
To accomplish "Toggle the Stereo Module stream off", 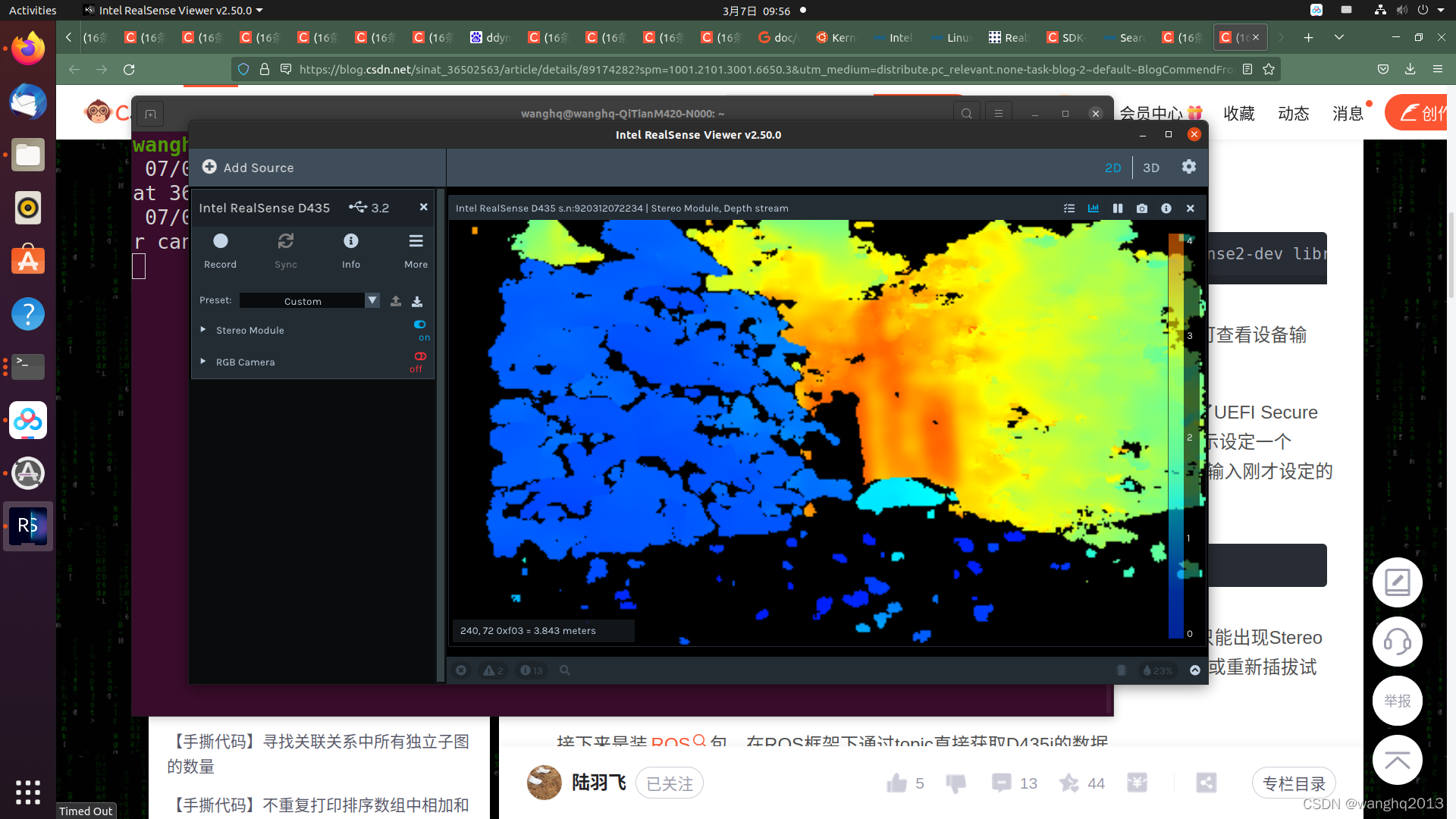I will point(420,325).
